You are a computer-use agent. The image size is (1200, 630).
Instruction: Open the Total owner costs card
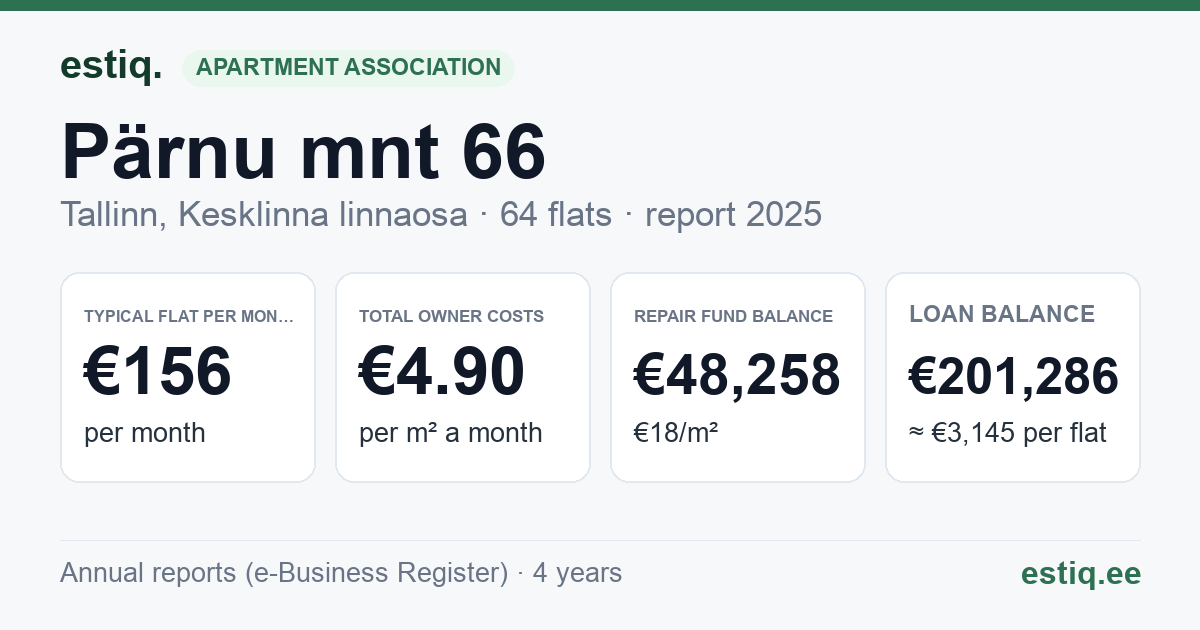pos(463,377)
